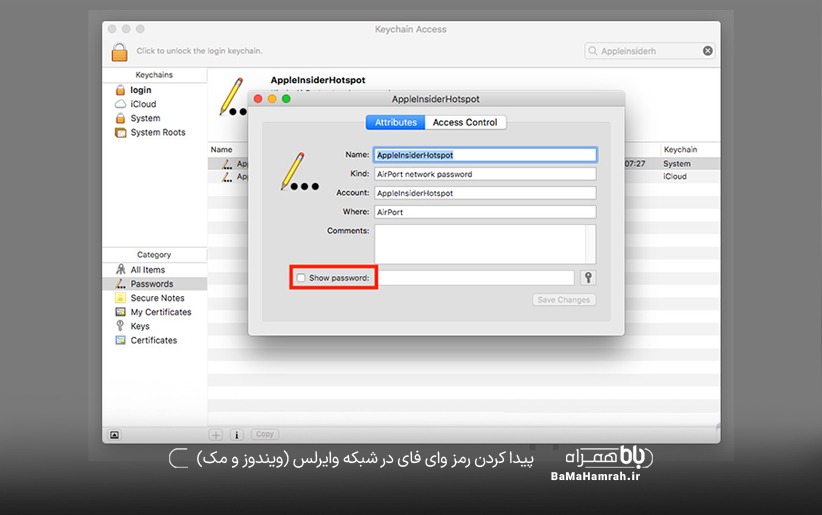Click the Copy button in bottom bar
The height and width of the screenshot is (515, 822).
(265, 434)
